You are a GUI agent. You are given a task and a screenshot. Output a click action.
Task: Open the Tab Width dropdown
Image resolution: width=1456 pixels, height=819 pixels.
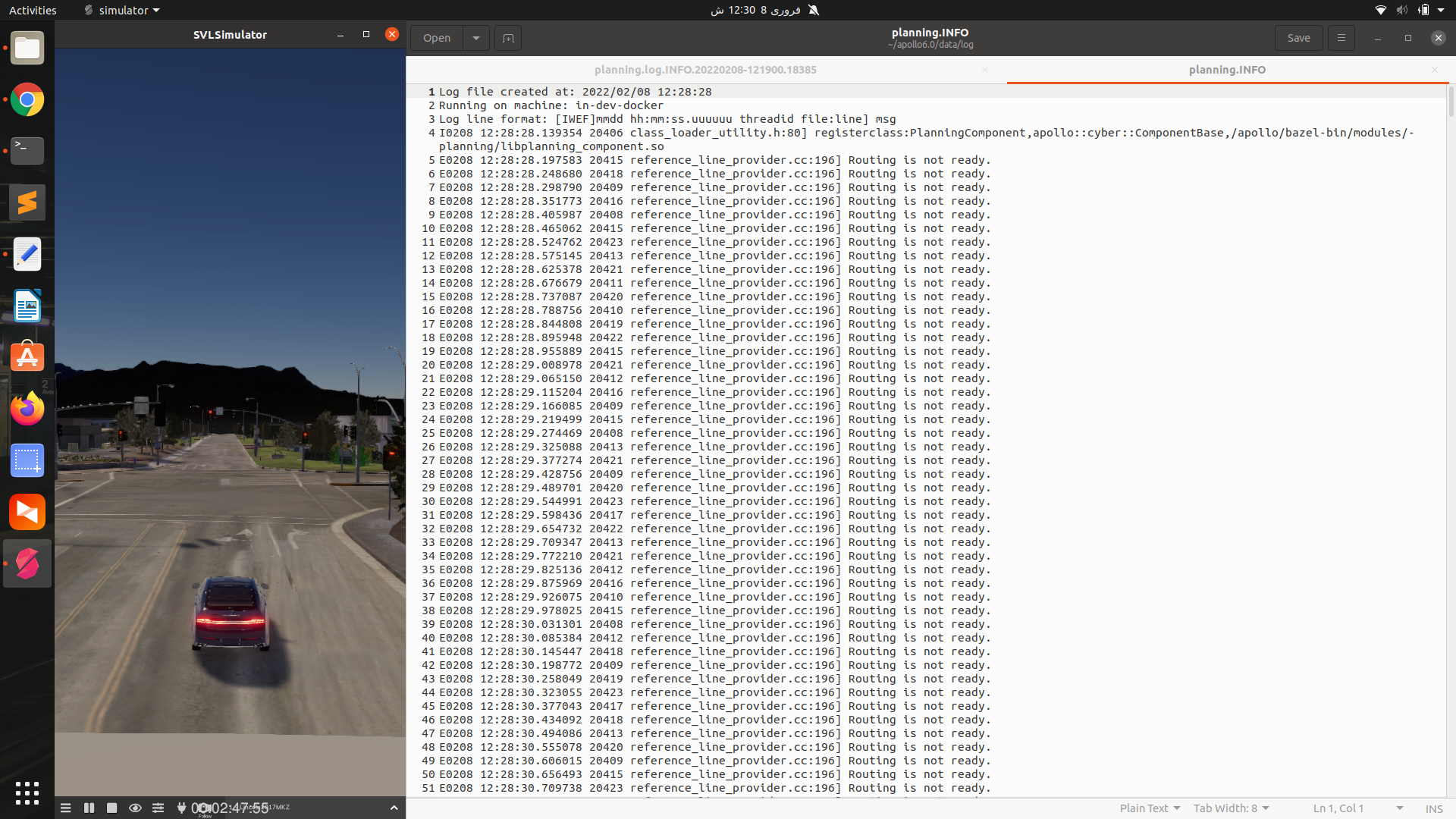(x=1231, y=808)
